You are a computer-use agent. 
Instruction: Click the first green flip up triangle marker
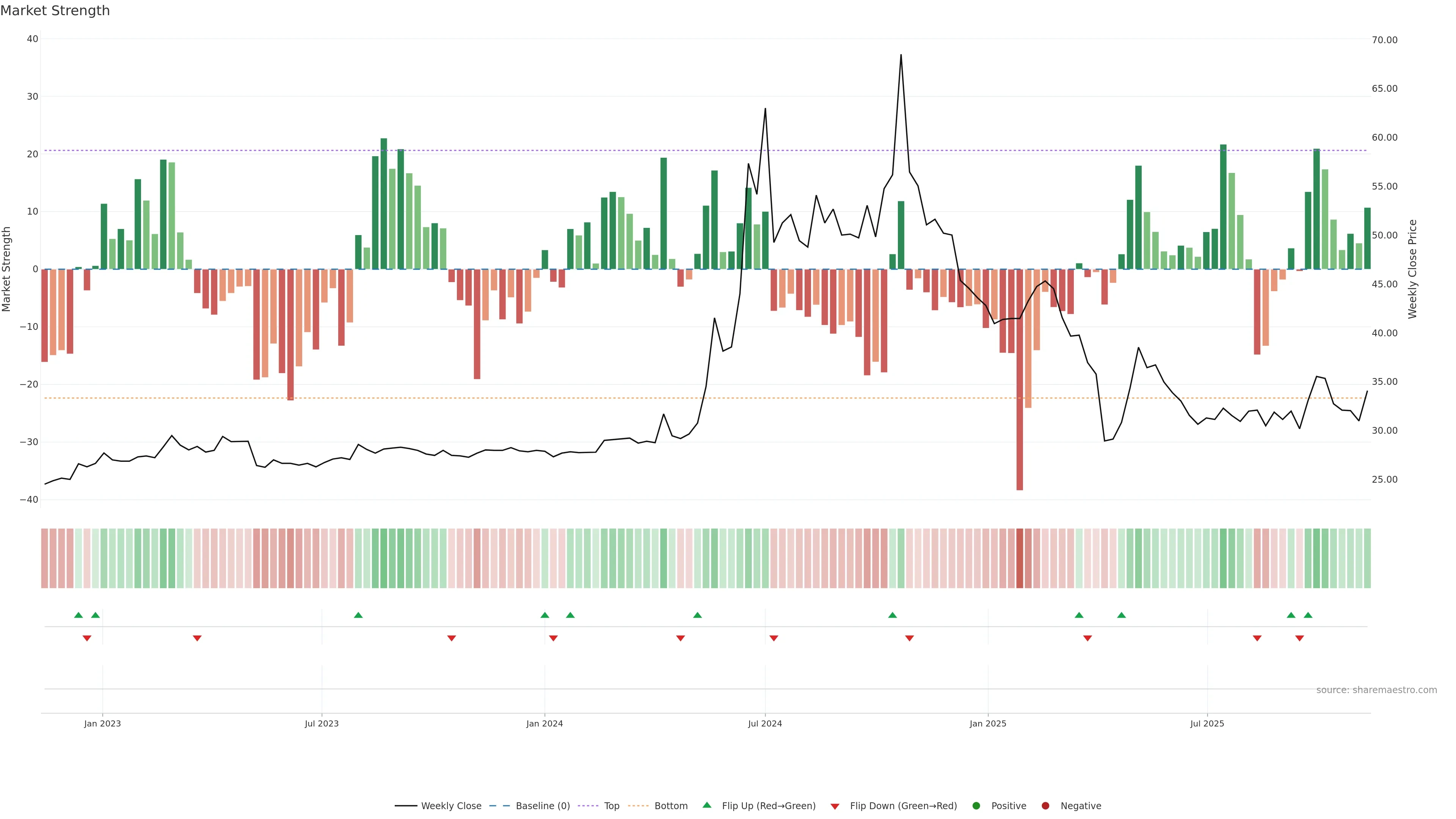click(78, 615)
